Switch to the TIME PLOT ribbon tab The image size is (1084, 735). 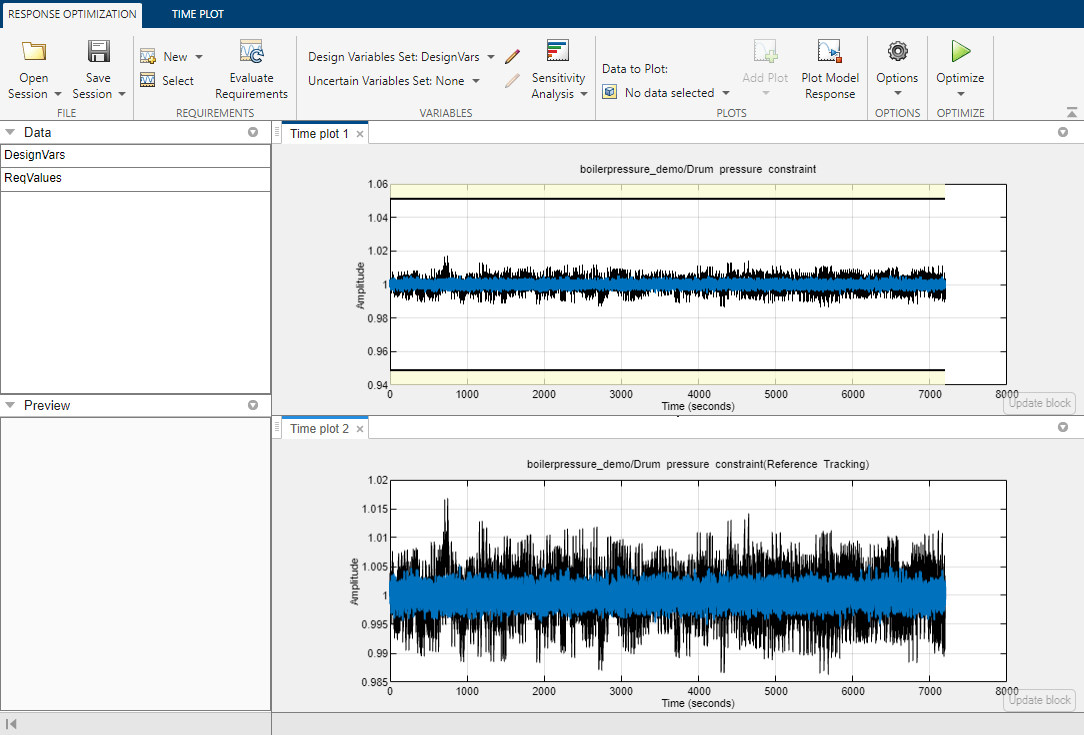(197, 14)
